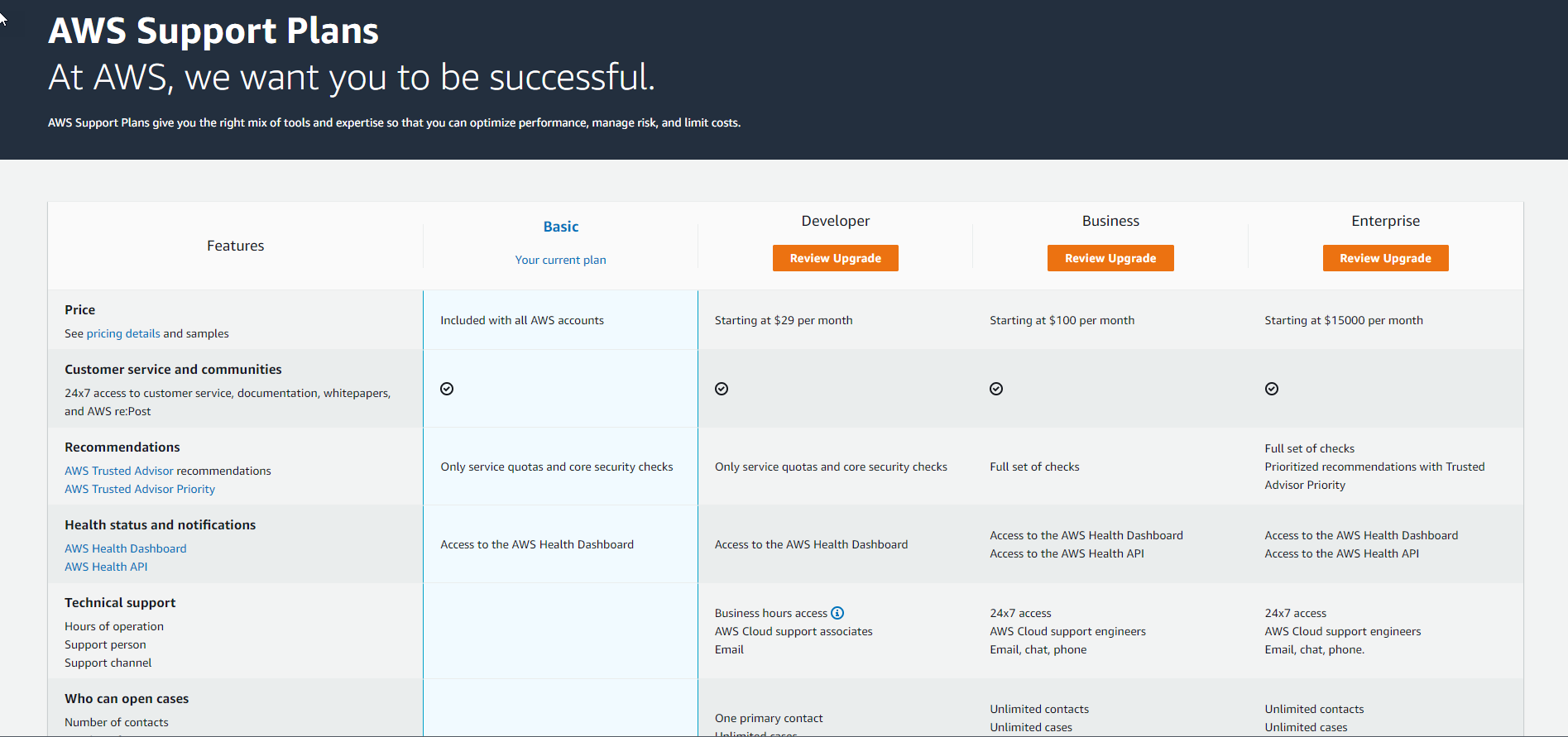Click 'Full set of checks' in Business column
The height and width of the screenshot is (737, 1568).
pos(1034,467)
